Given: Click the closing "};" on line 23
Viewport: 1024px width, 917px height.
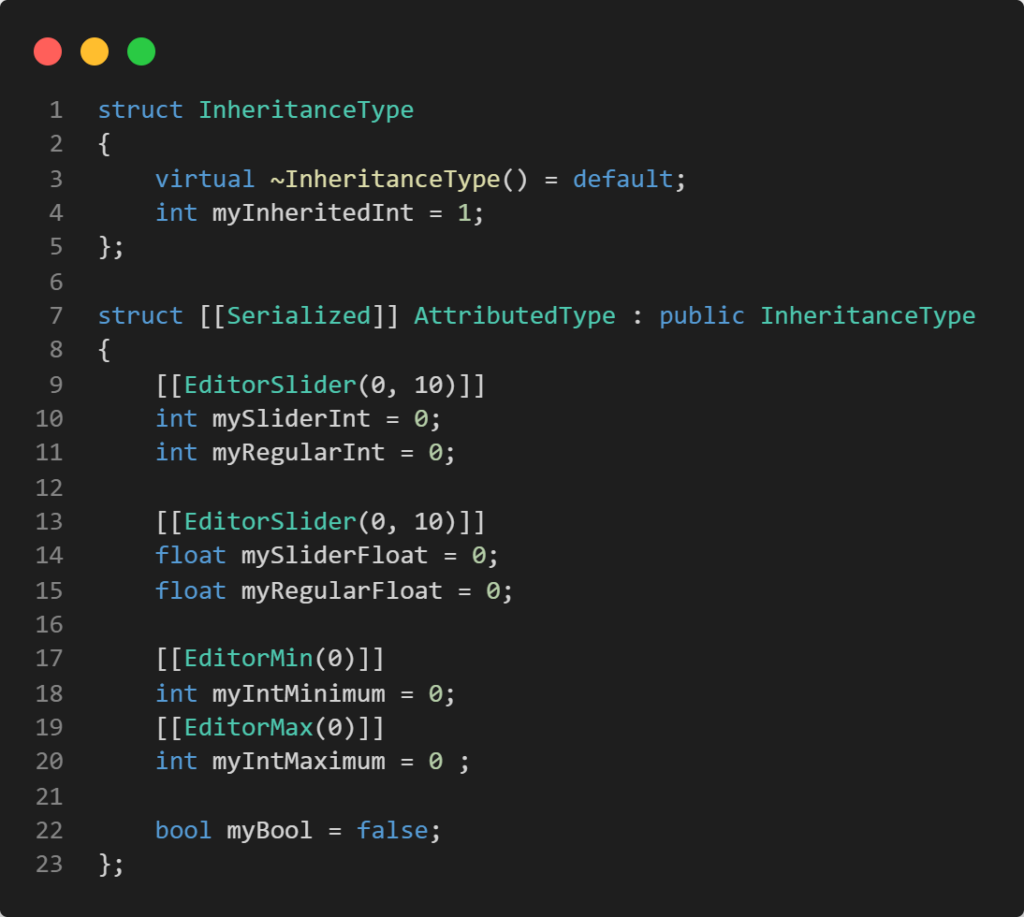Looking at the screenshot, I should coord(110,865).
